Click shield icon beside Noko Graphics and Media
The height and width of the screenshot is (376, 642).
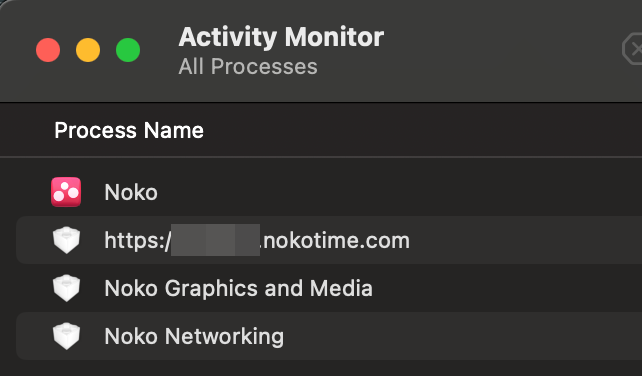click(66, 288)
